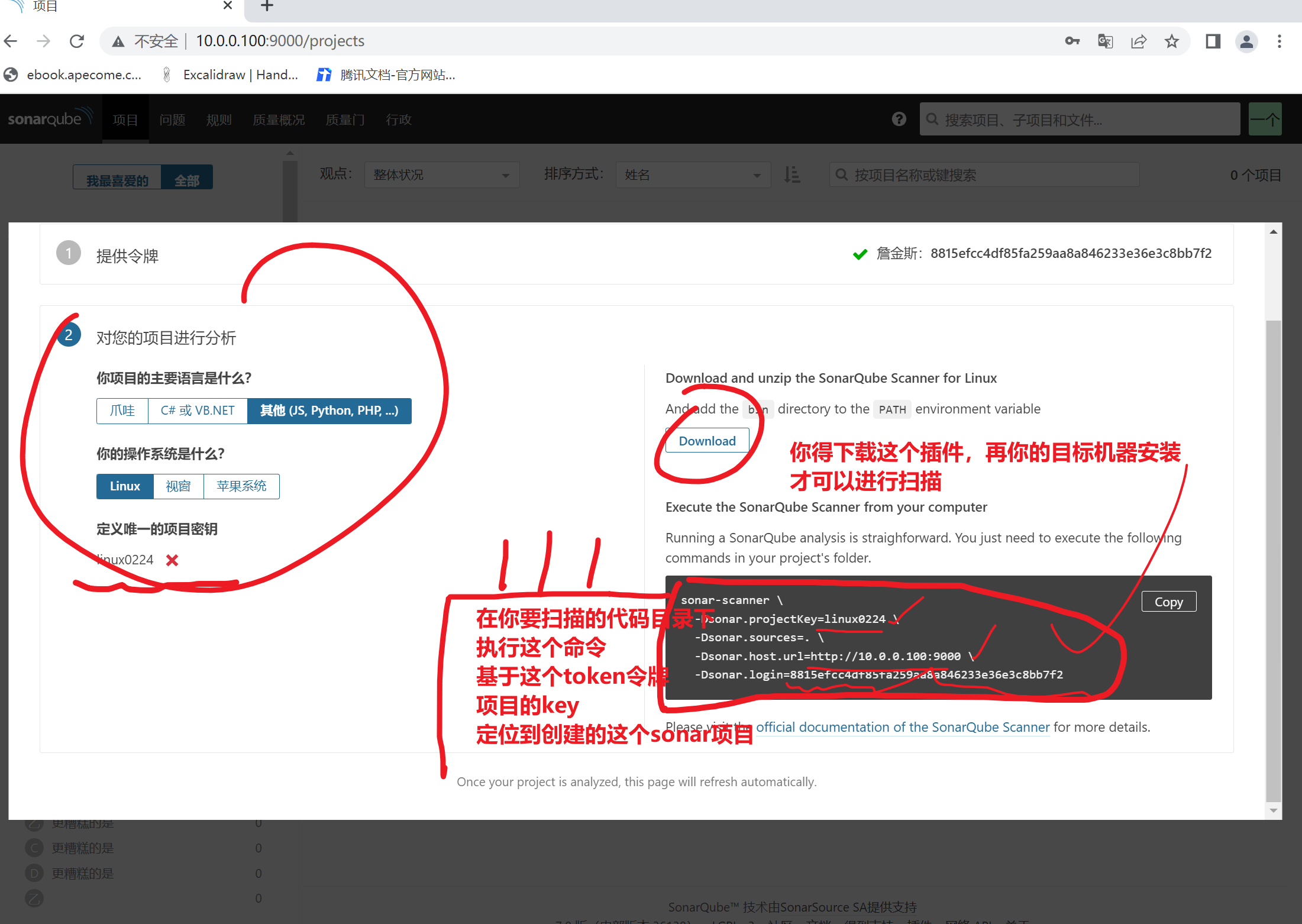Open official documentation of SonarQube Scanner link
This screenshot has height=924, width=1302.
(x=902, y=727)
